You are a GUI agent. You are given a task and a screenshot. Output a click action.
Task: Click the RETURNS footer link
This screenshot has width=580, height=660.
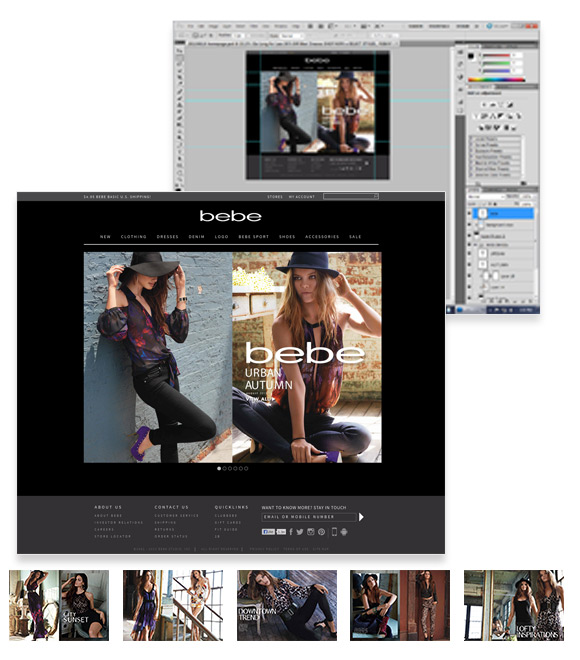[x=165, y=530]
